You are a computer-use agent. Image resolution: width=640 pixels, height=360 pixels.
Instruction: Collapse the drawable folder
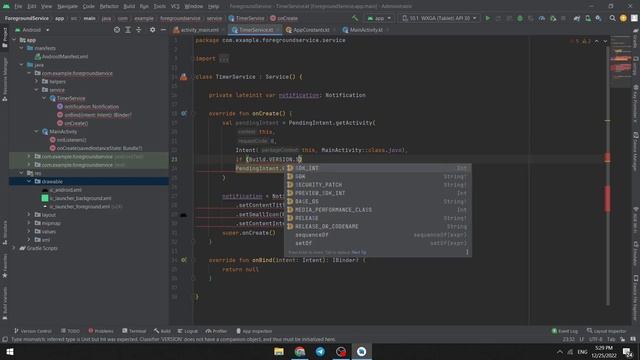point(29,181)
